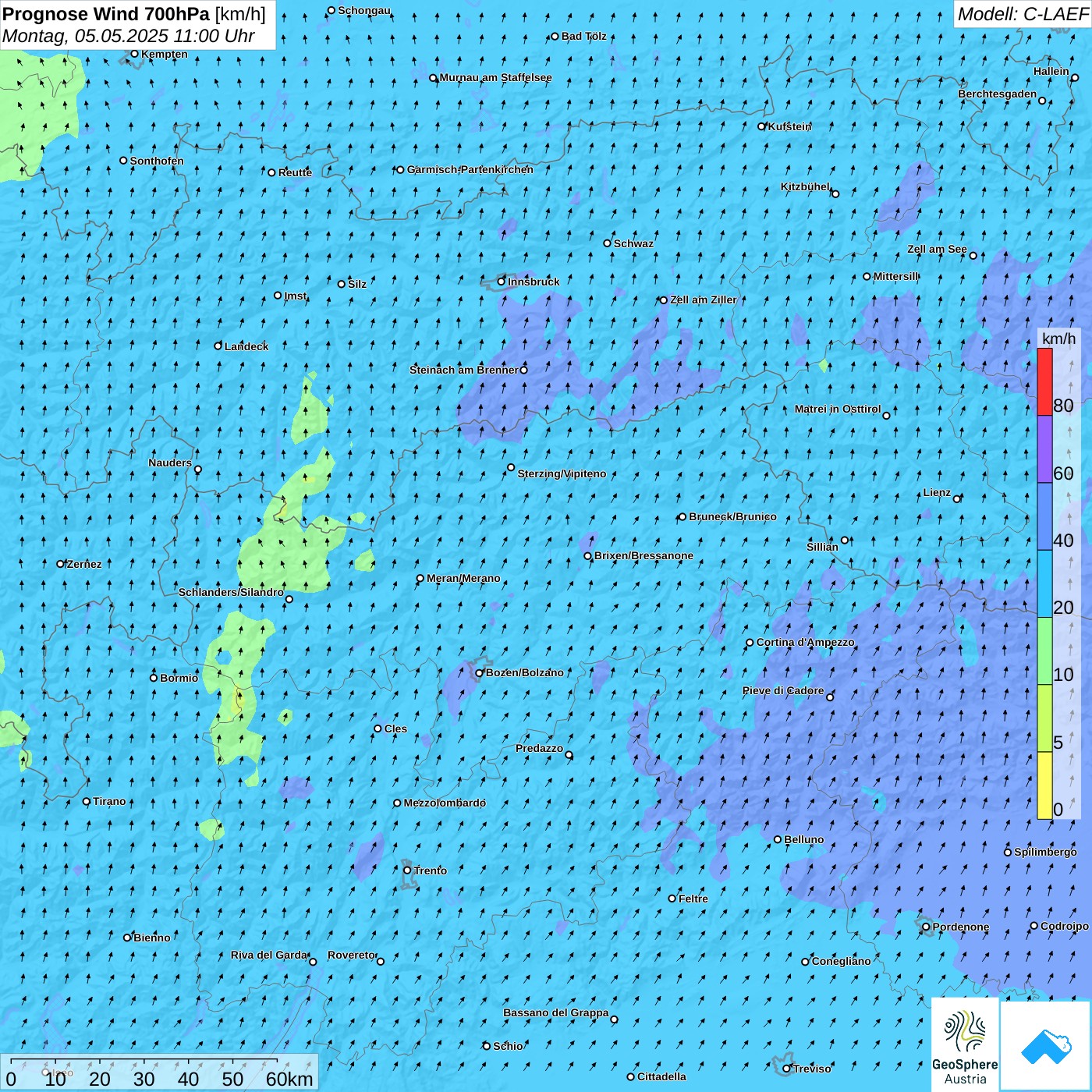
Task: Click the Sterzing/Vipiteno marker
Action: click(x=511, y=468)
